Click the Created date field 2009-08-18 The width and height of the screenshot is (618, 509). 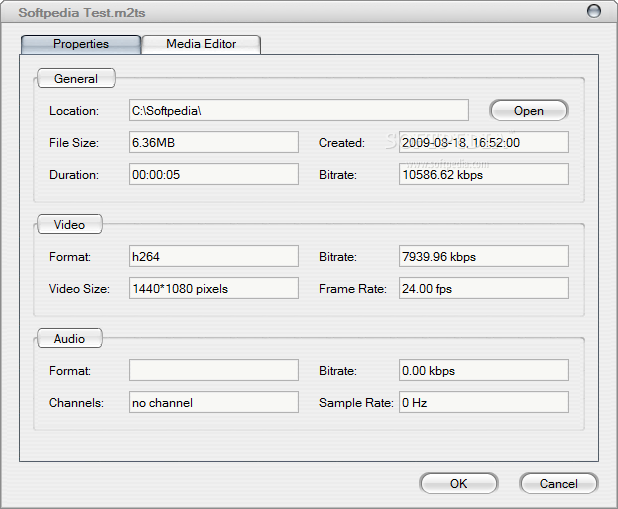point(484,142)
